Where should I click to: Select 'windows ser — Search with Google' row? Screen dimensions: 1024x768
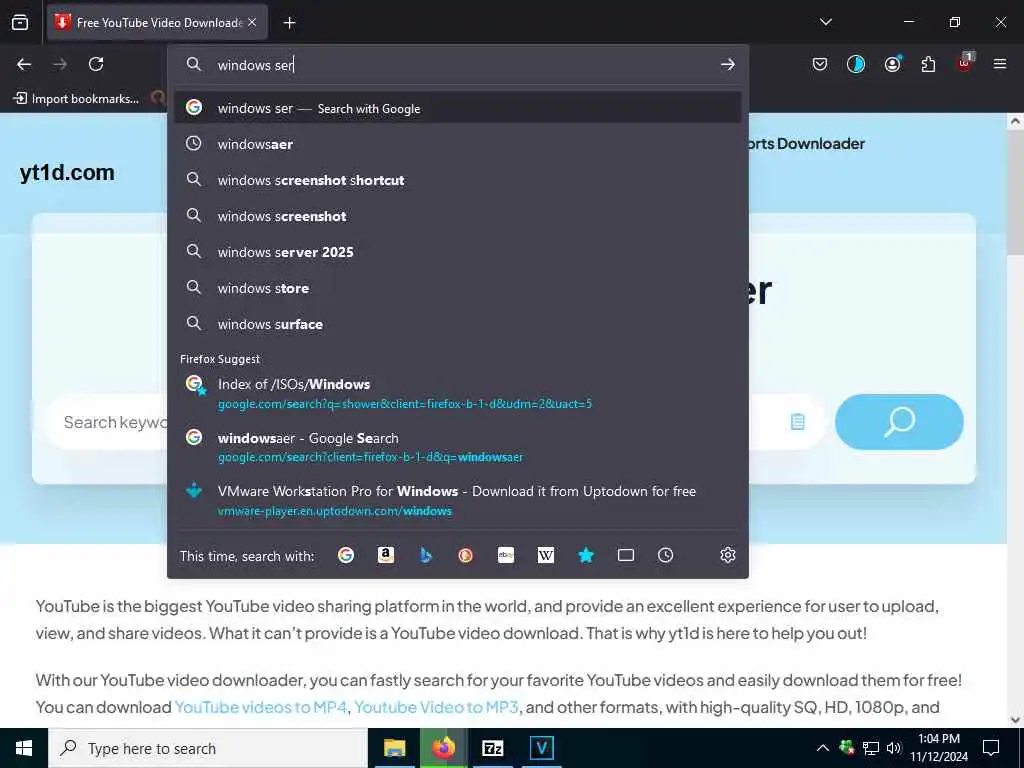[458, 108]
